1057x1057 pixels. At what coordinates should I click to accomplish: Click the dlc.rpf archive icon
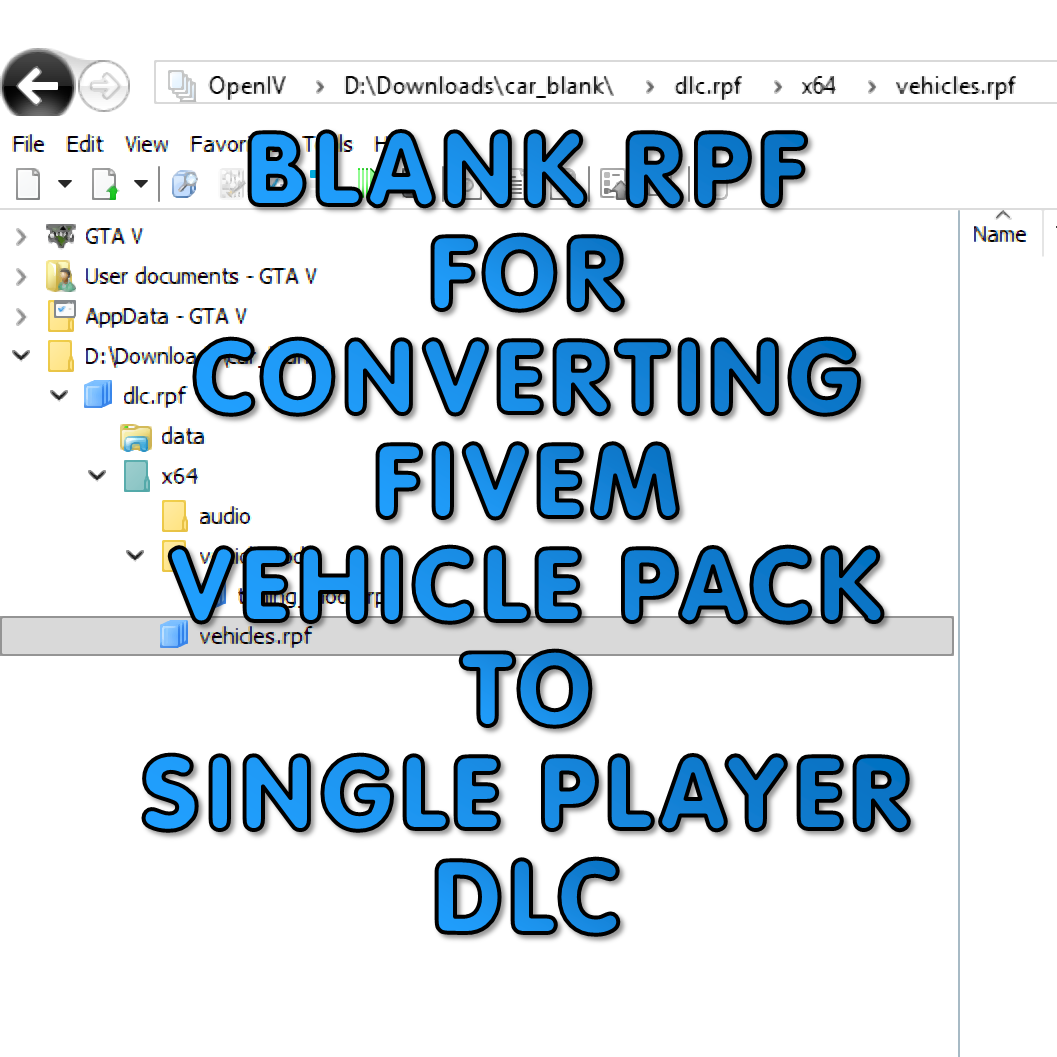pyautogui.click(x=98, y=396)
